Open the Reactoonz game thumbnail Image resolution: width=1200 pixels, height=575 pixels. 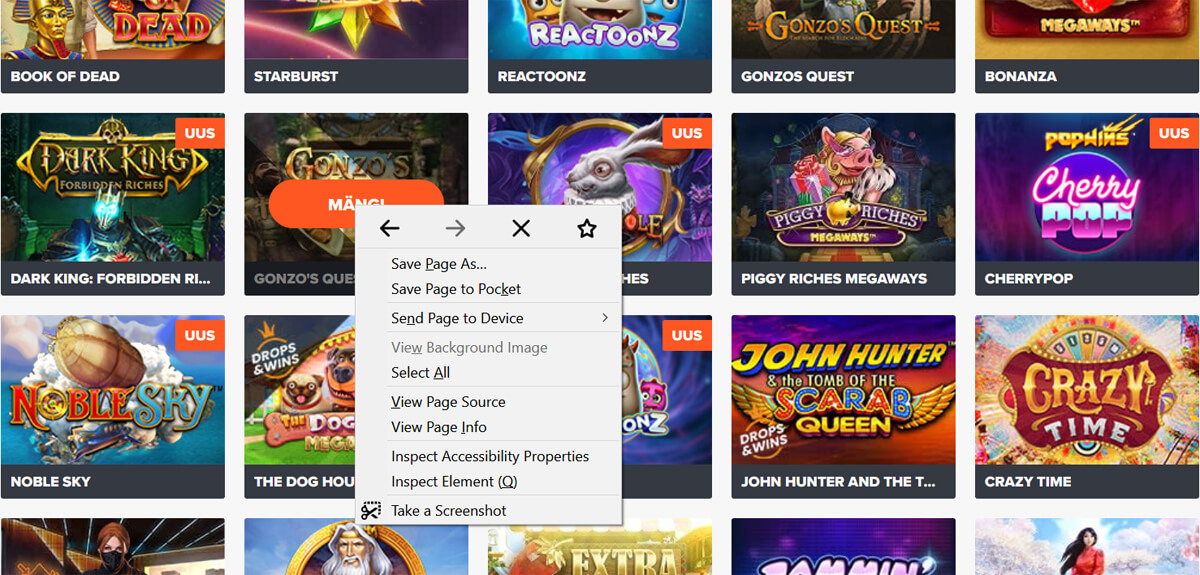point(600,30)
